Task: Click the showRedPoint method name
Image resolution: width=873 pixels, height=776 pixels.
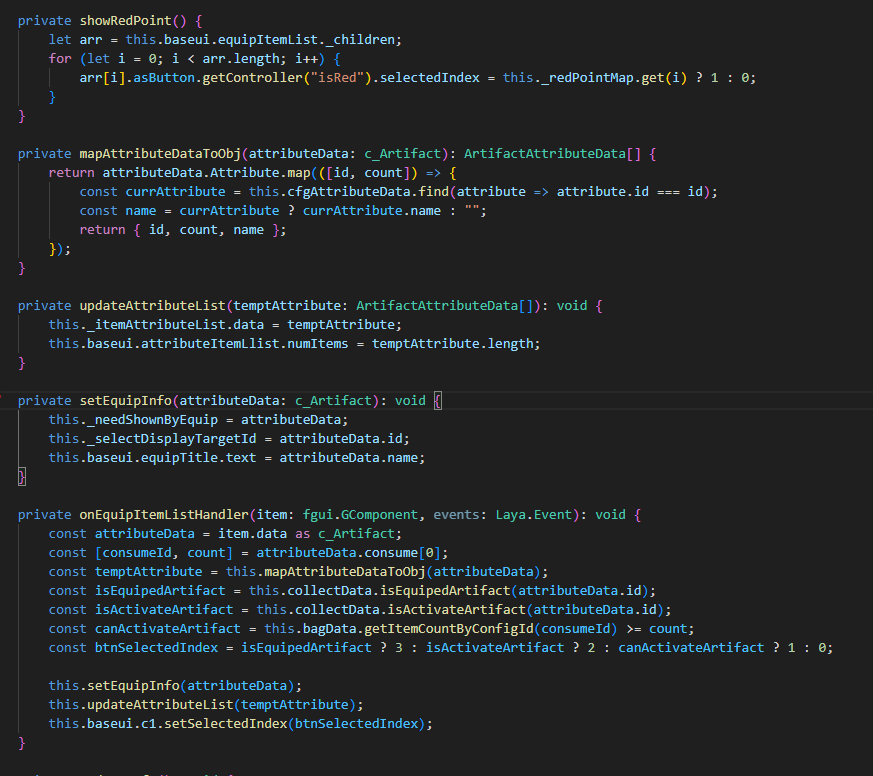Action: pos(125,21)
